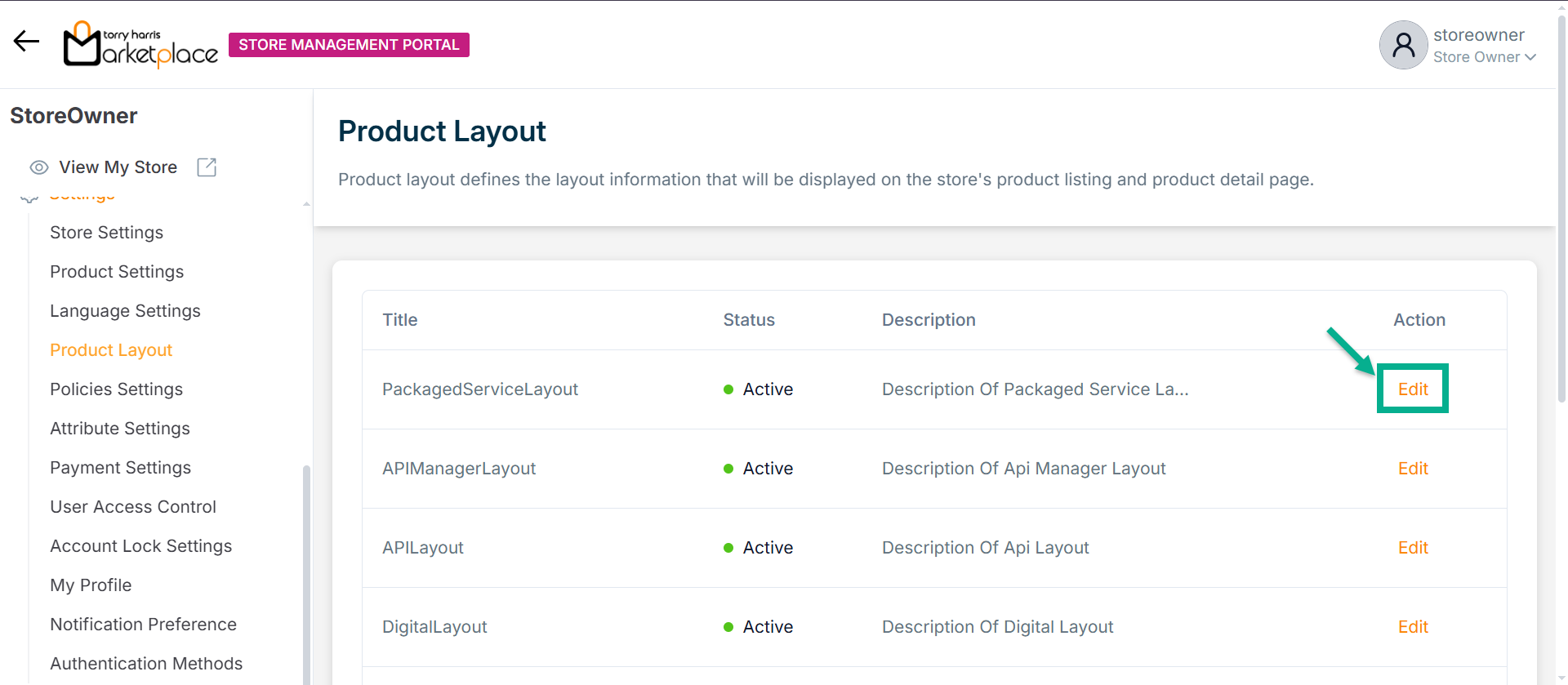Edit the APIManagerLayout row
1568x685 pixels.
tap(1412, 469)
